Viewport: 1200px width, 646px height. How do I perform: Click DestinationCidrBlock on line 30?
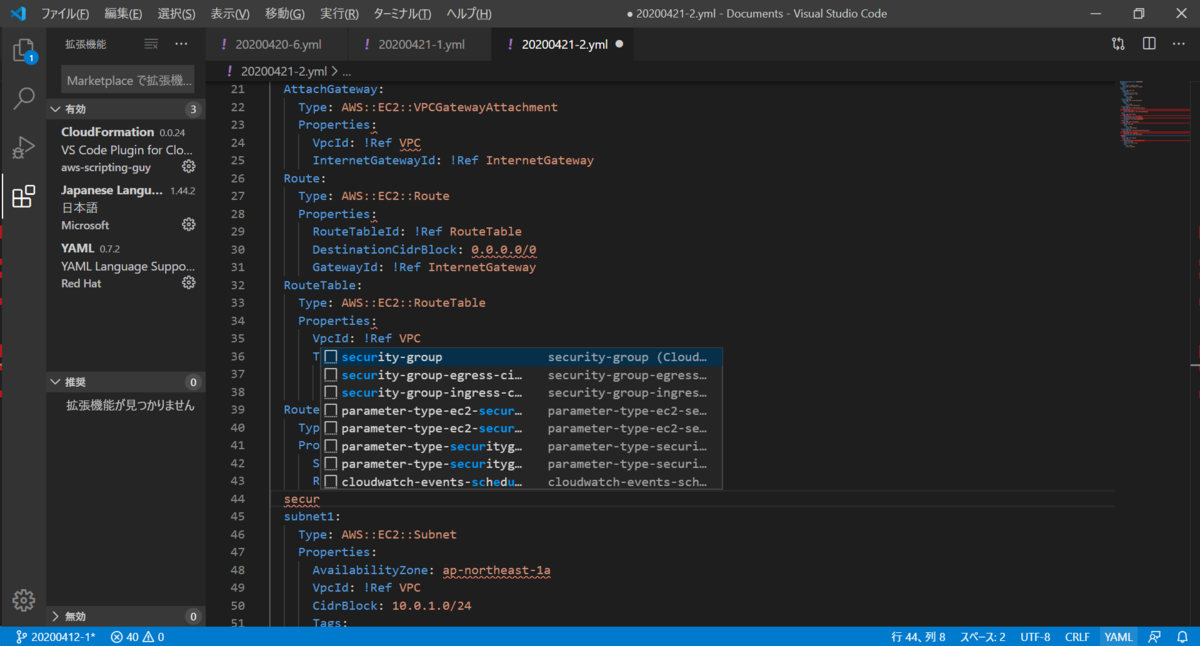387,250
